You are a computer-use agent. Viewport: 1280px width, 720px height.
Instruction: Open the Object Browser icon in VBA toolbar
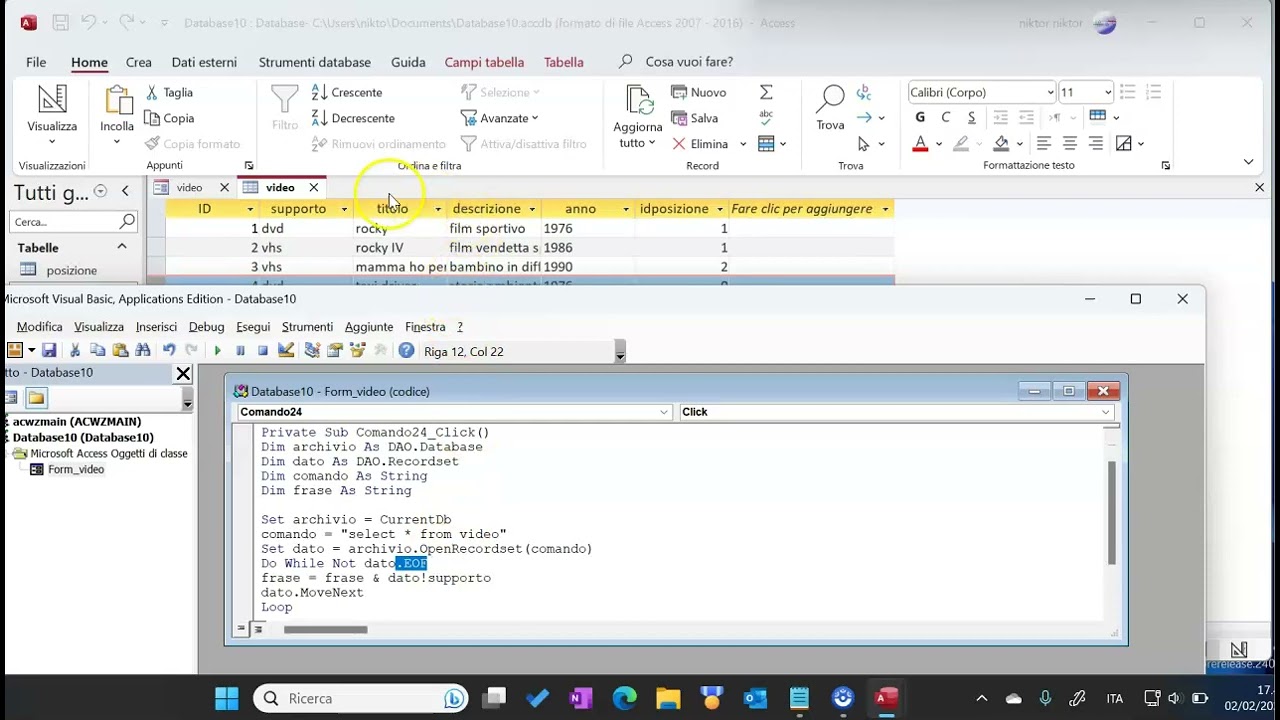358,350
